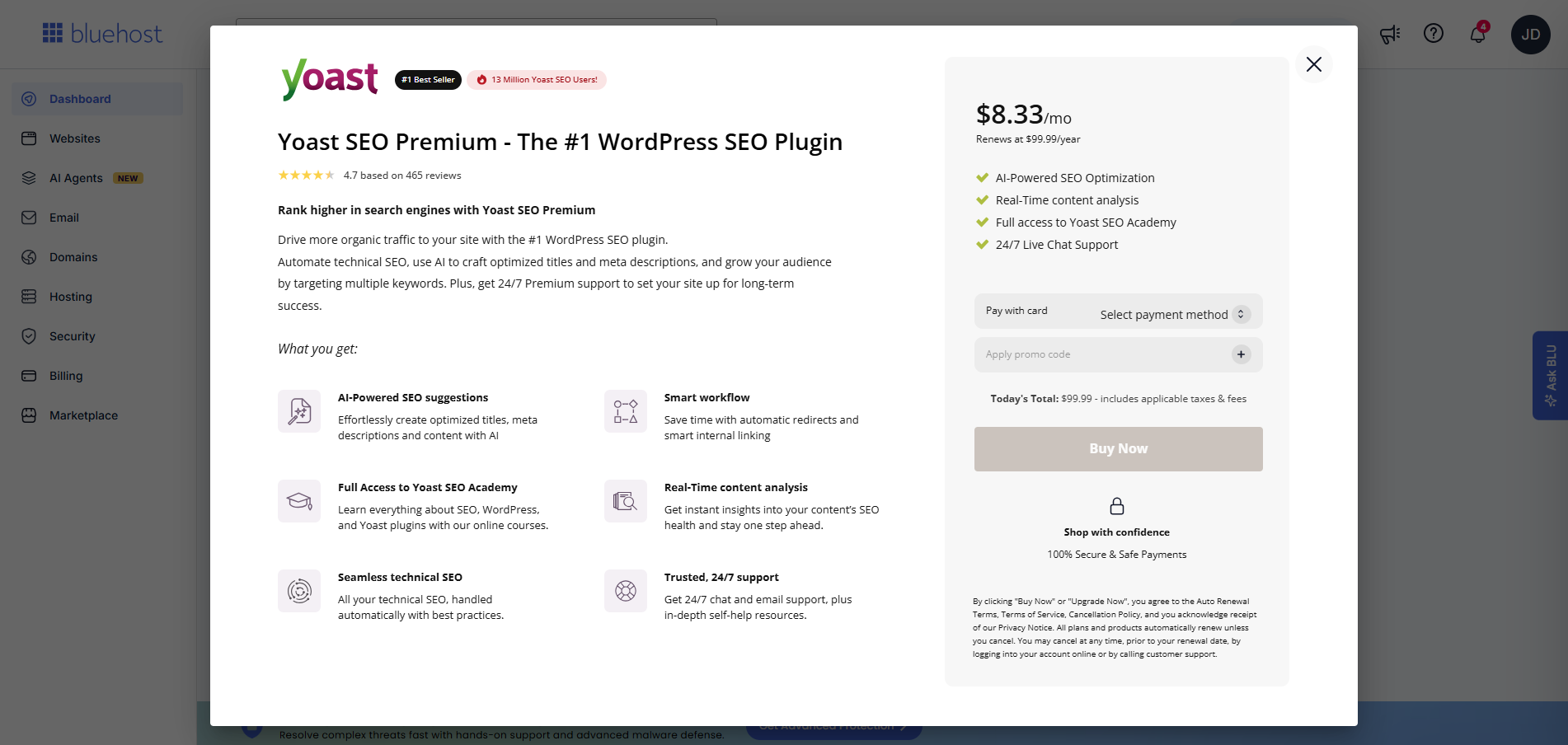Viewport: 1568px width, 745px height.
Task: Click the NEW badge beside AI Agents
Action: click(128, 178)
